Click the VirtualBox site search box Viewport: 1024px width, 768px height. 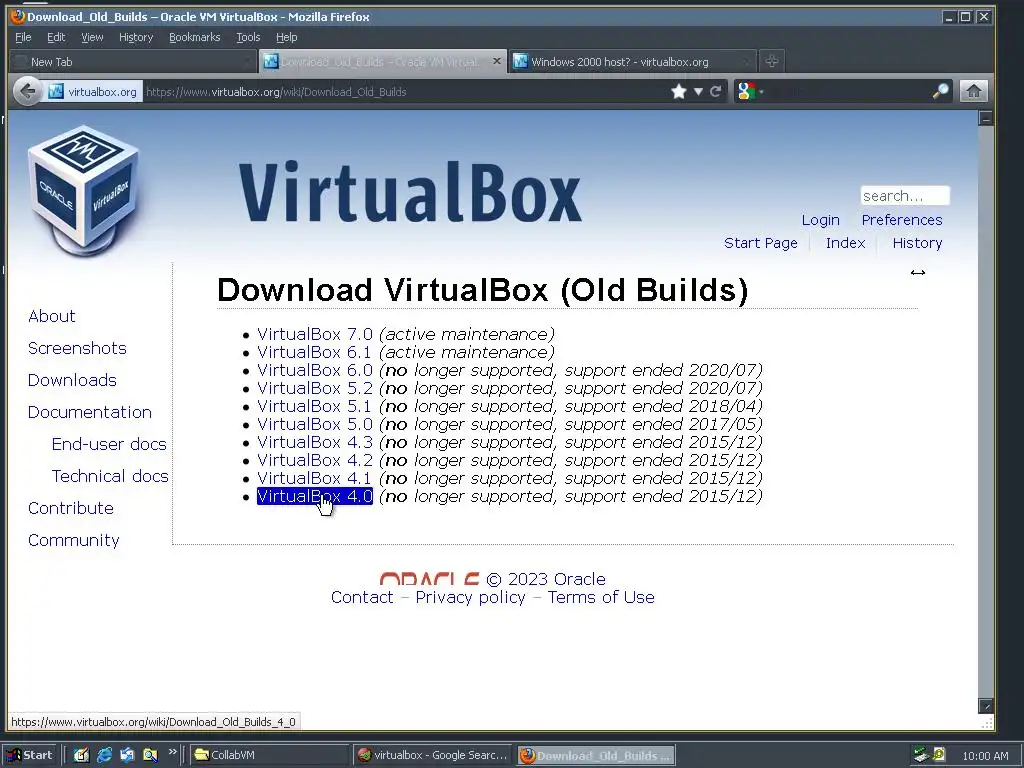pos(904,195)
